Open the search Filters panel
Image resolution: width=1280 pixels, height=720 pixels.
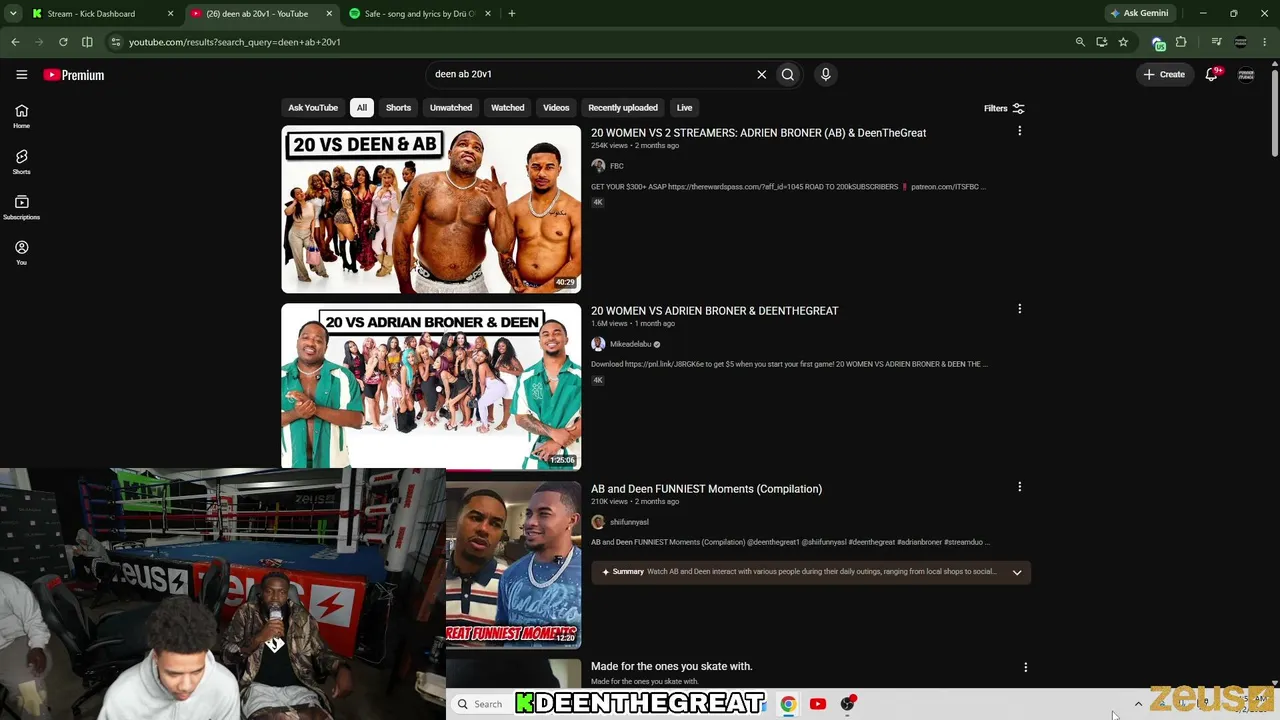coord(1004,108)
